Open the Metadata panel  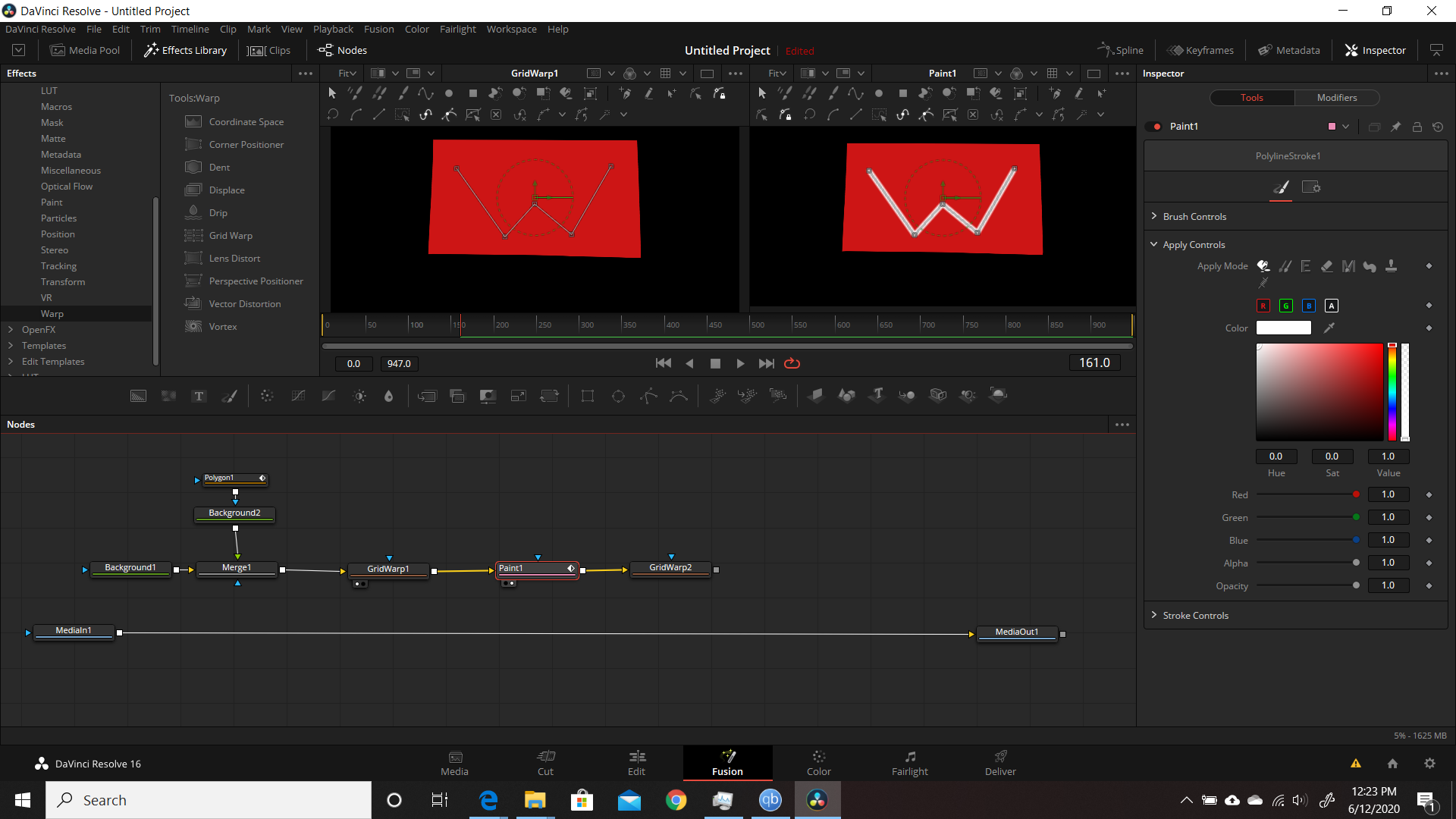click(x=1289, y=50)
